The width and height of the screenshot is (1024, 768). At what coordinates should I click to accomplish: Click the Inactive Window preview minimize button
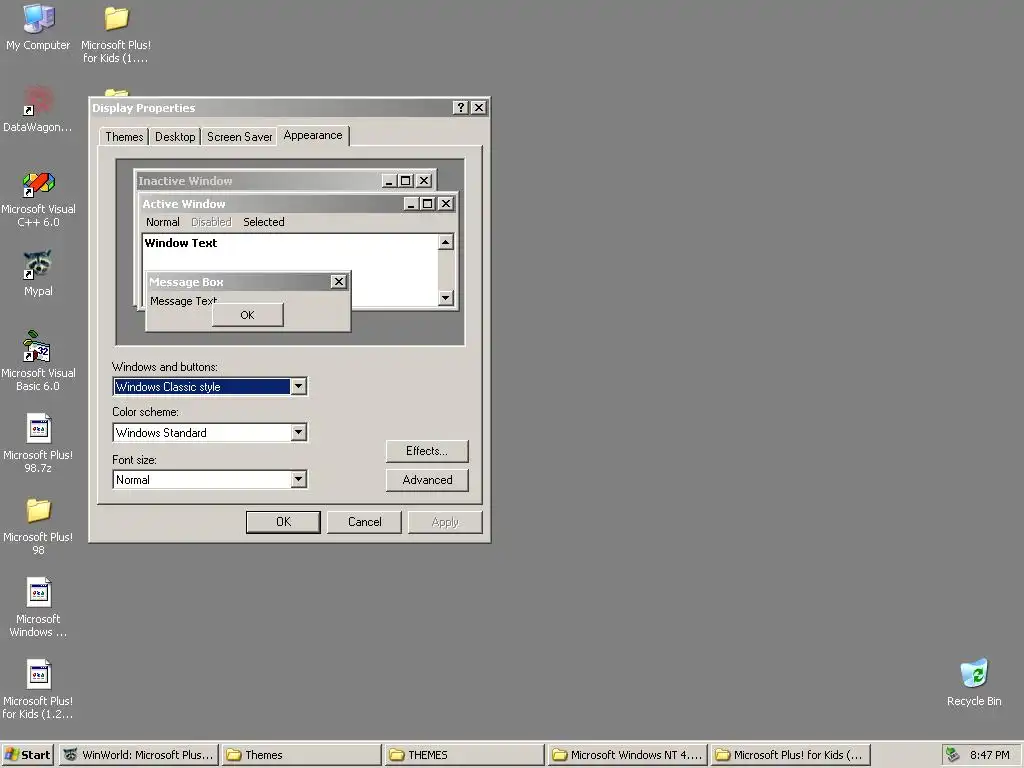coord(389,181)
